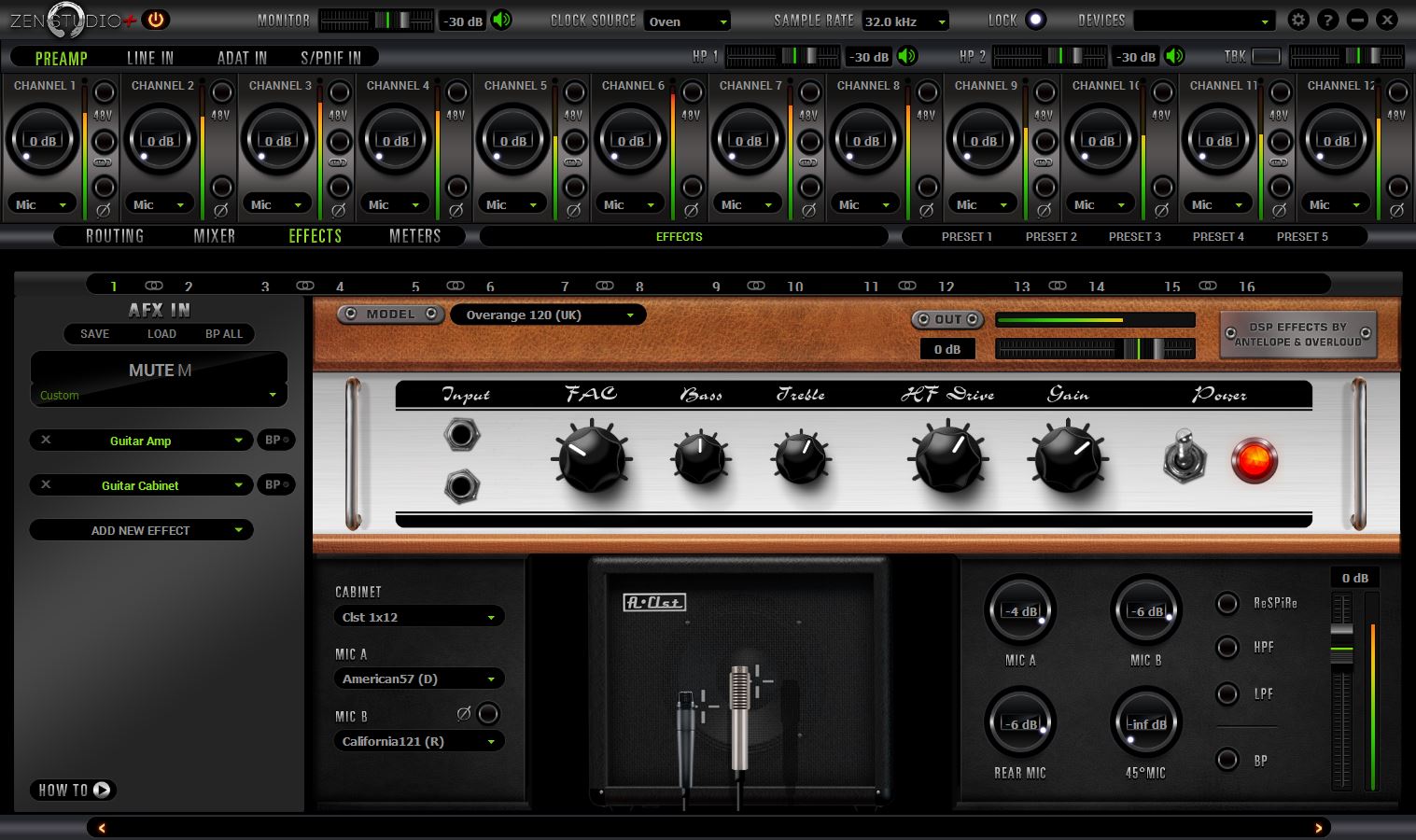Switch to the Line In tab

point(150,58)
